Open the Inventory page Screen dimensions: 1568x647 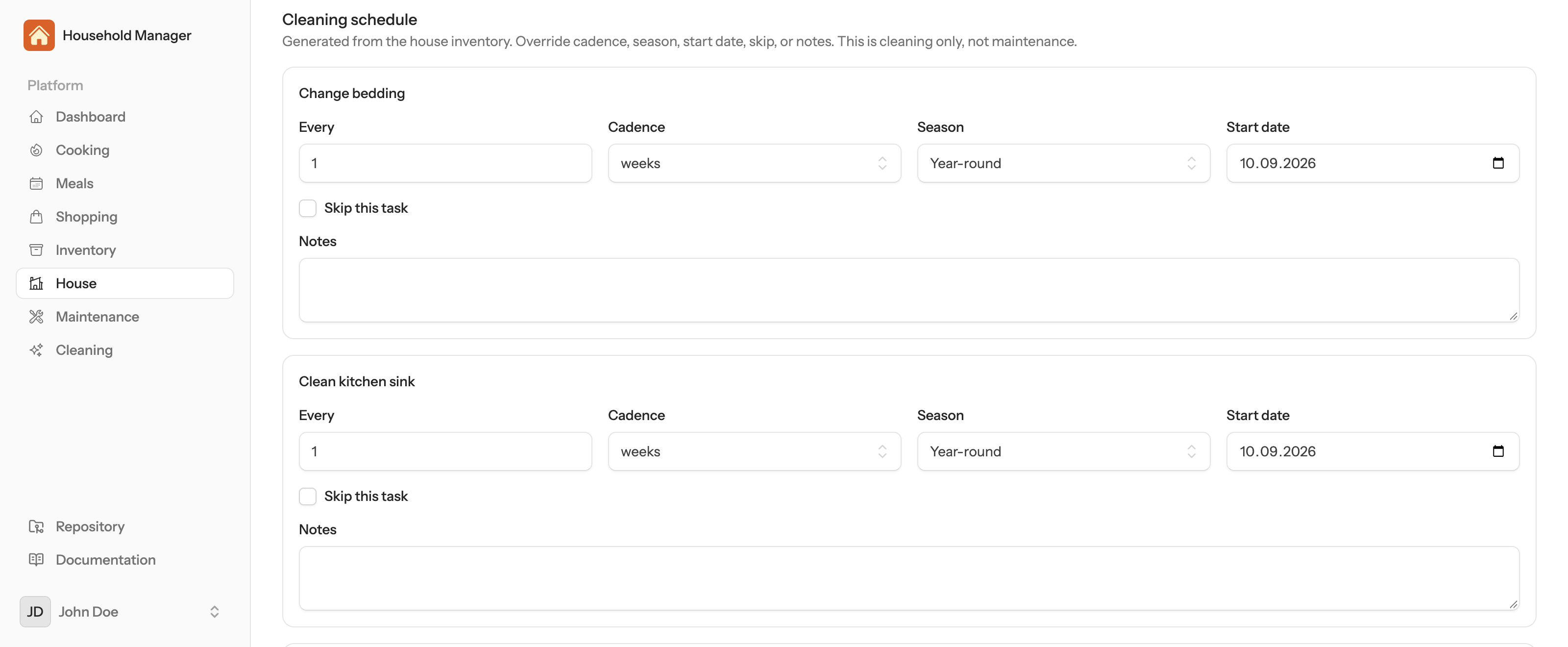[x=125, y=250]
